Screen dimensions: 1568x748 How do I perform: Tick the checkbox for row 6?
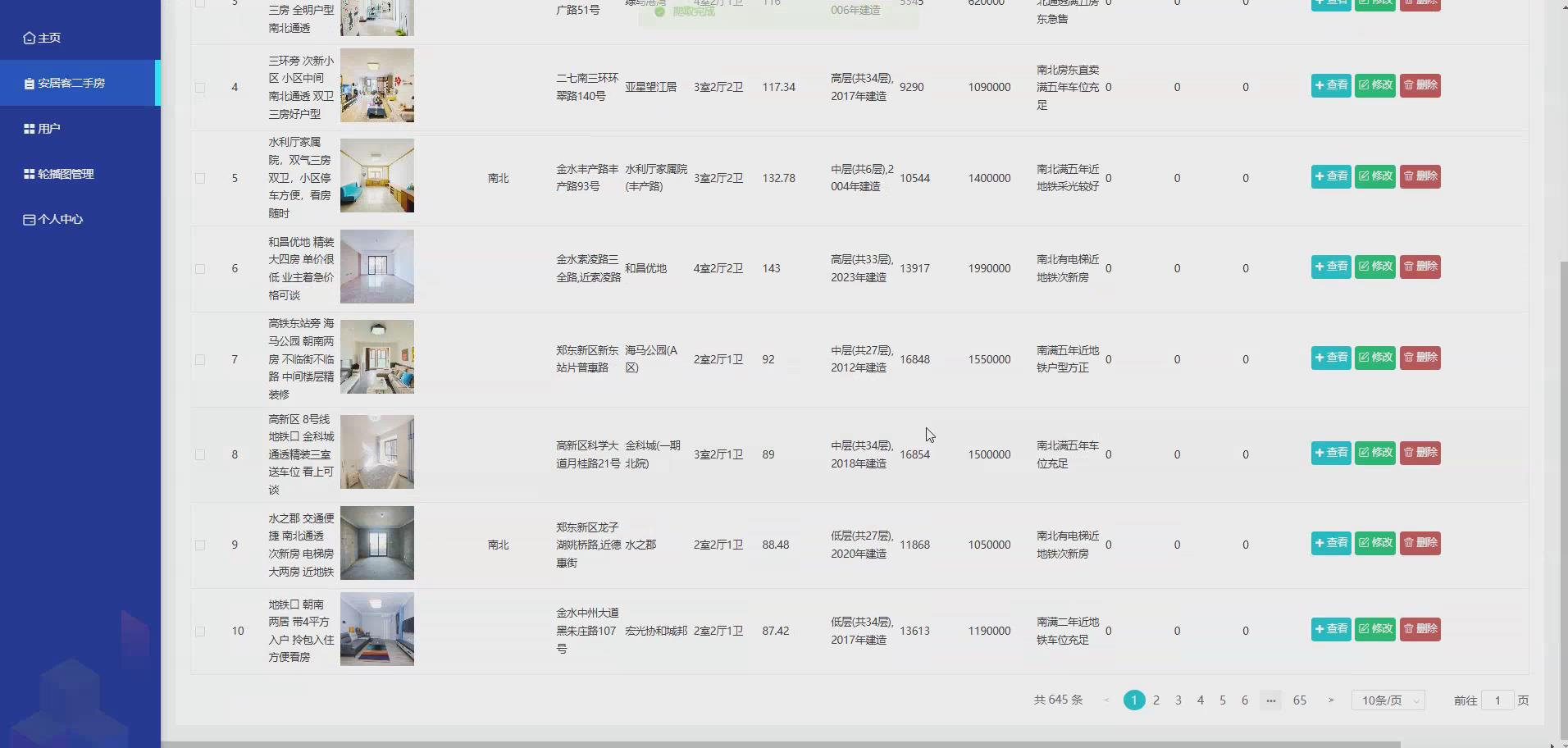point(200,268)
